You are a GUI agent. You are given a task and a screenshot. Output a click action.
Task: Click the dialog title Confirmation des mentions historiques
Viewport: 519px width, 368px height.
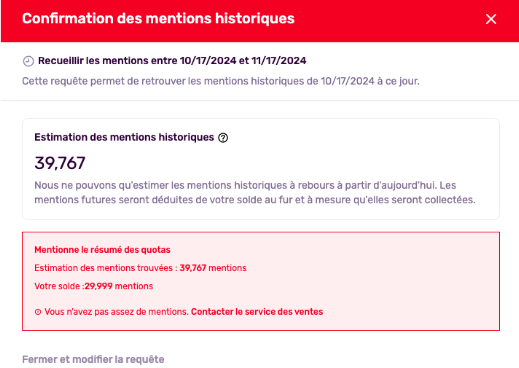(158, 18)
